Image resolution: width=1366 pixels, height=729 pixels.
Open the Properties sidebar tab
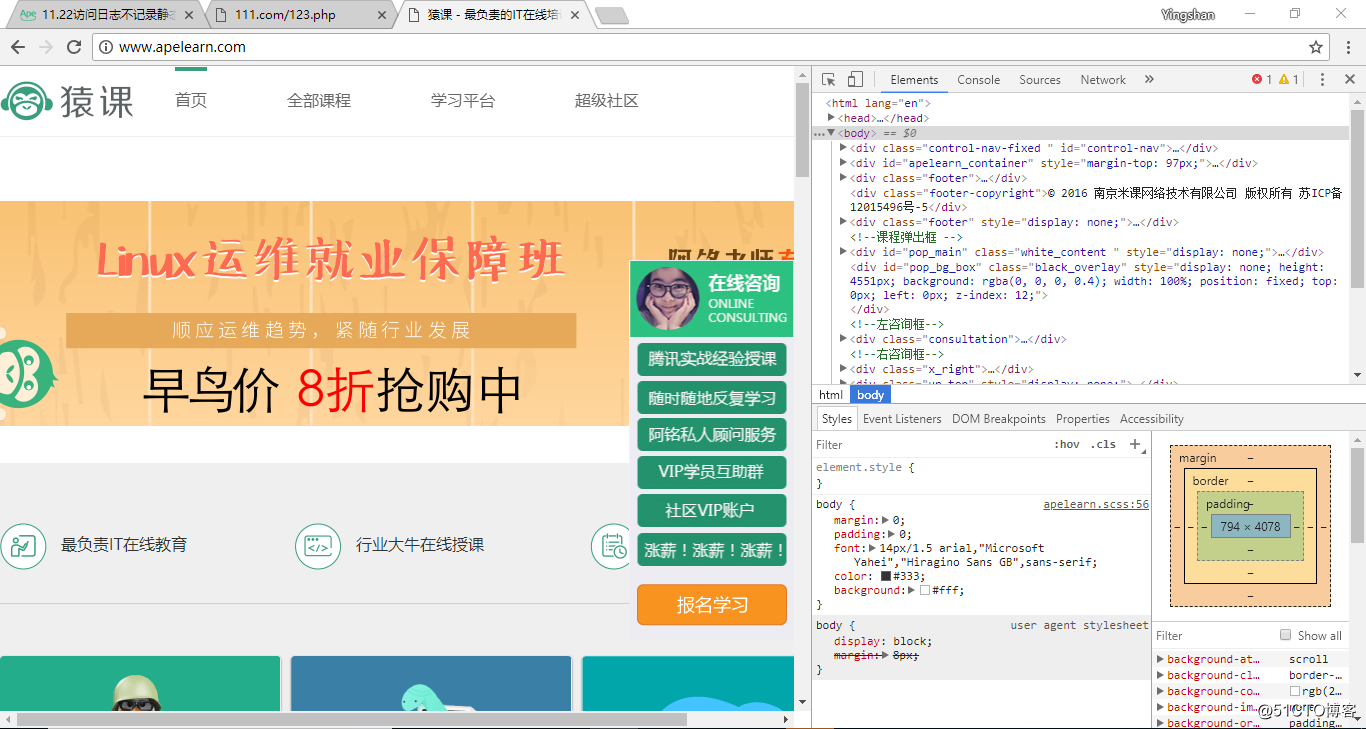point(1083,419)
